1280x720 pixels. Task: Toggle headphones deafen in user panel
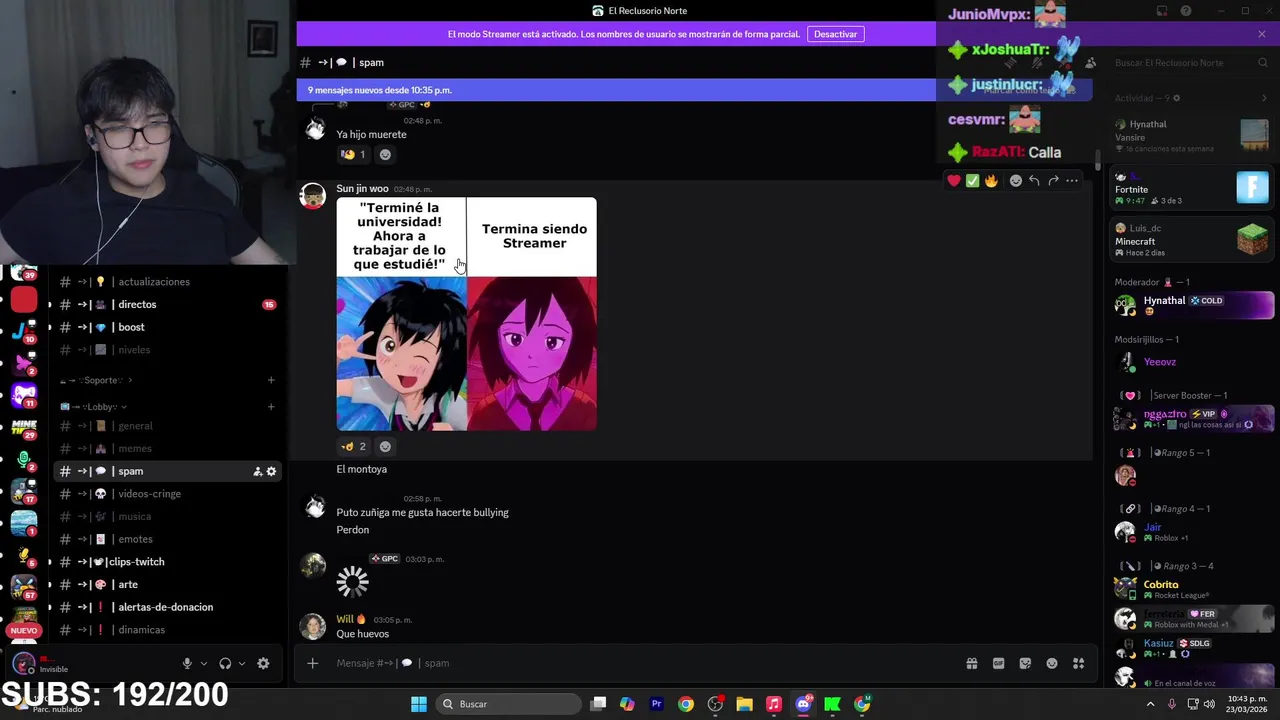pos(225,663)
